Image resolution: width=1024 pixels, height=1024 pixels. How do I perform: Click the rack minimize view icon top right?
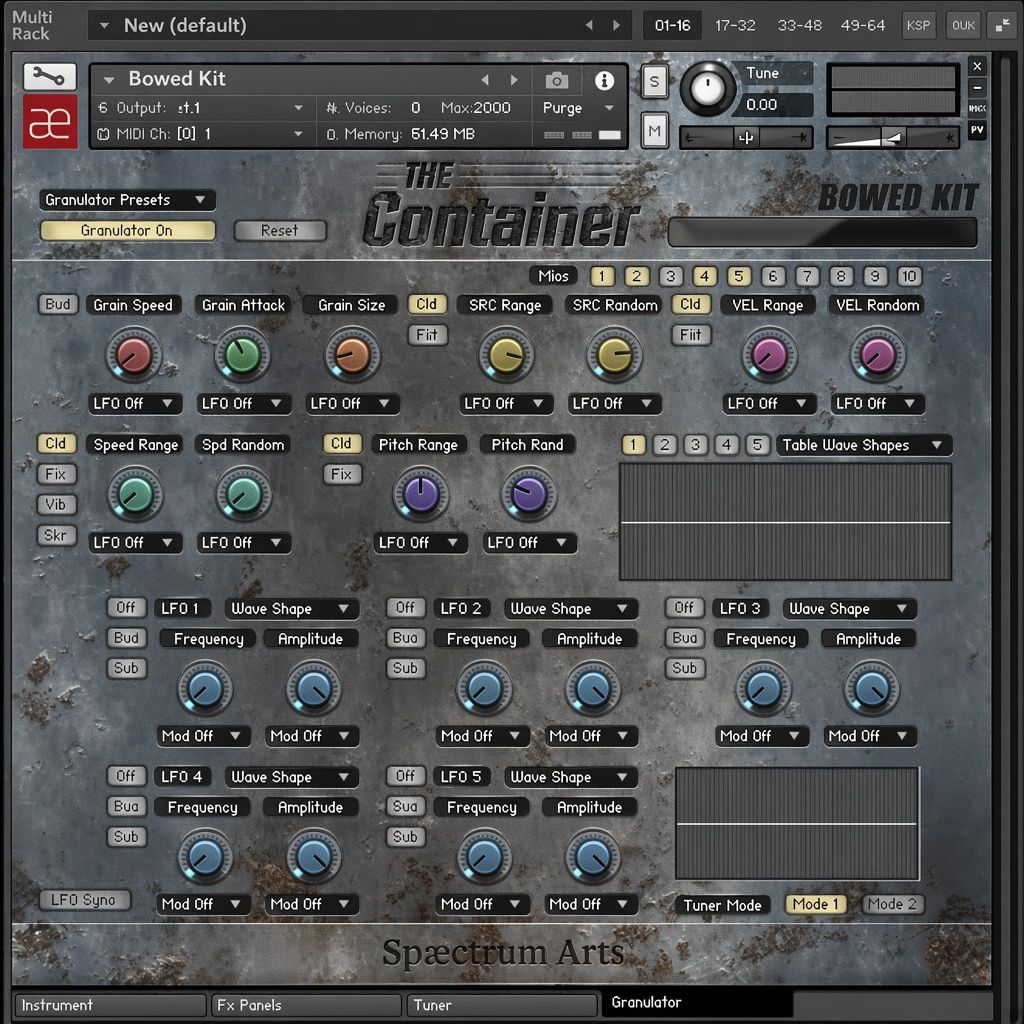pyautogui.click(x=1002, y=25)
